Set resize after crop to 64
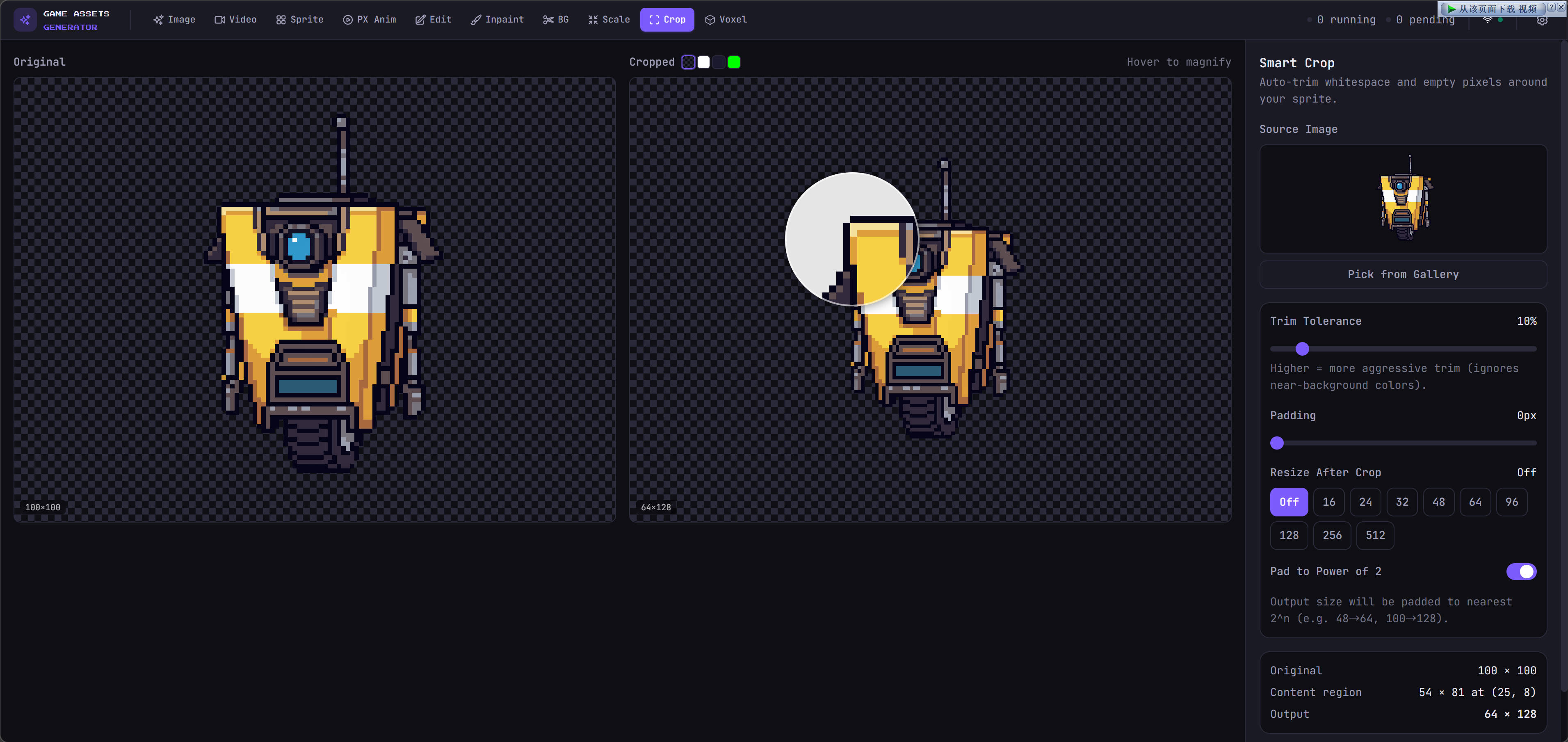Viewport: 1568px width, 742px height. click(x=1475, y=502)
